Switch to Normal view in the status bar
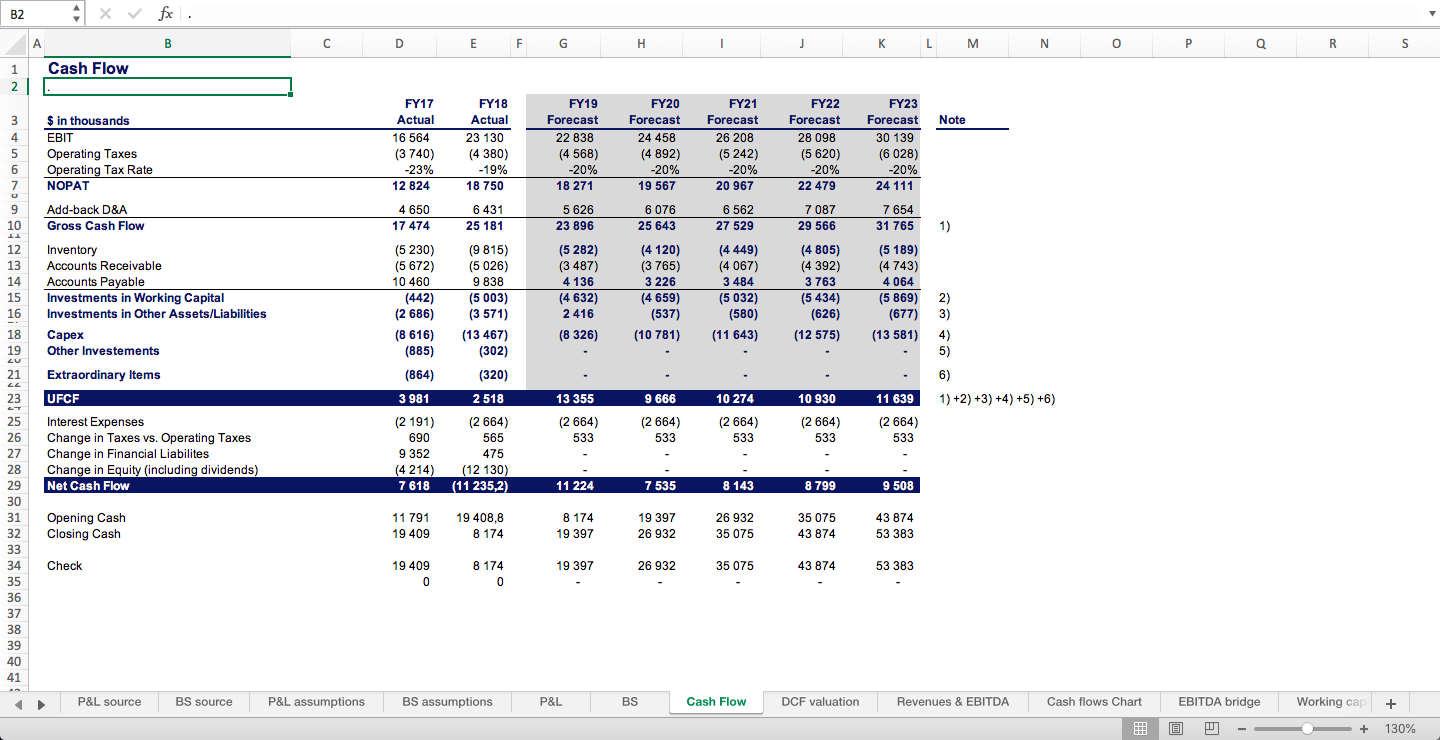1440x740 pixels. tap(1140, 728)
